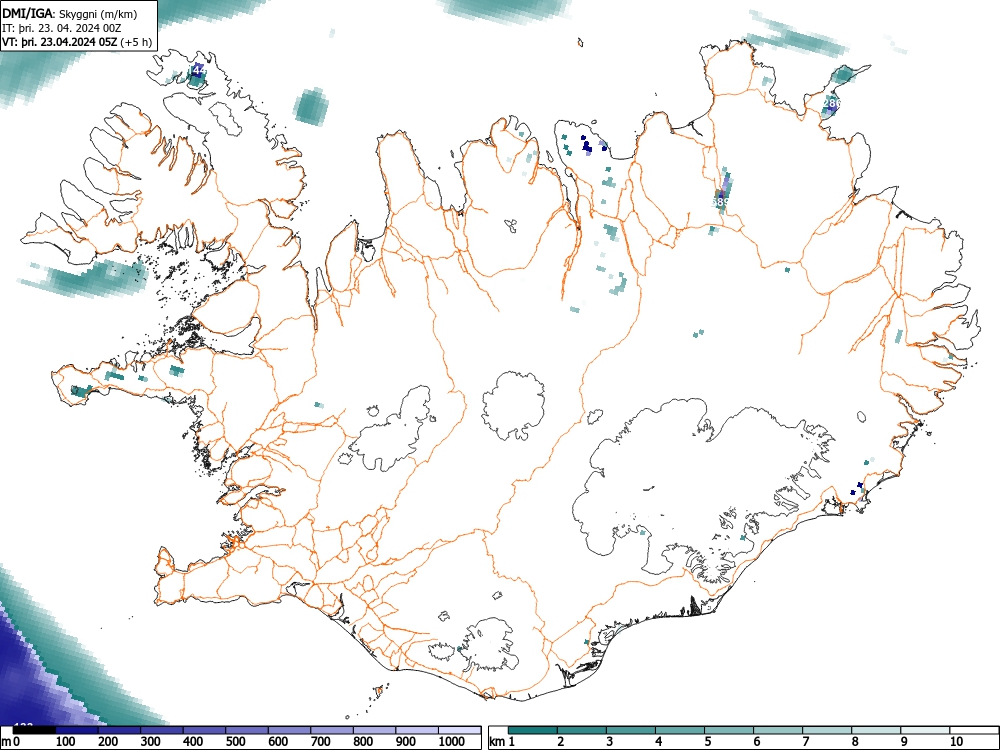Select the '286' value label in the northeast
Screen dimensions: 1000x750
pos(832,102)
